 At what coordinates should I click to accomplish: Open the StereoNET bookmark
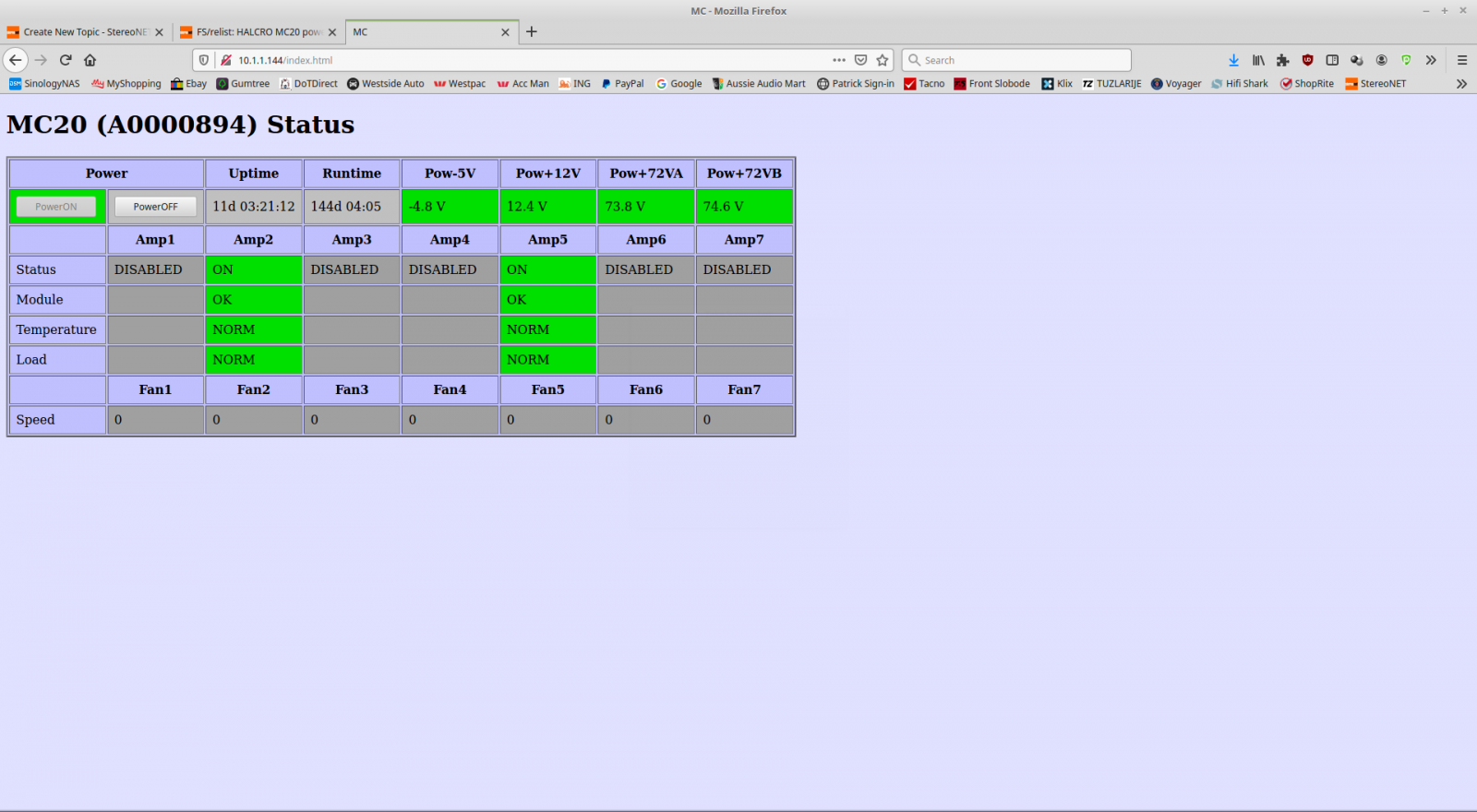click(1375, 84)
